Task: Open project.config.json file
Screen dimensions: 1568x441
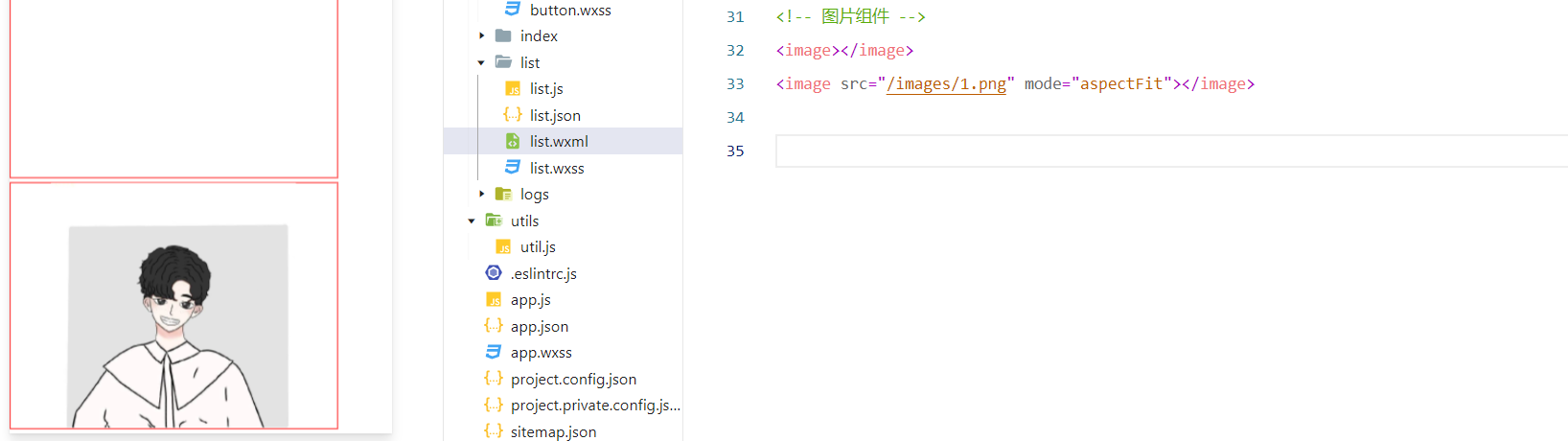Action: 573,380
